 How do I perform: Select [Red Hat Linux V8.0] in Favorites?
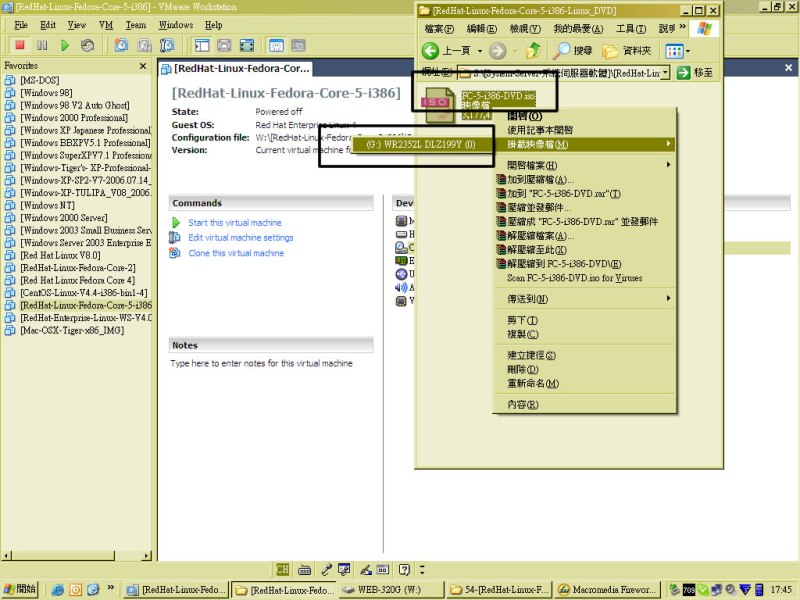pyautogui.click(x=60, y=255)
